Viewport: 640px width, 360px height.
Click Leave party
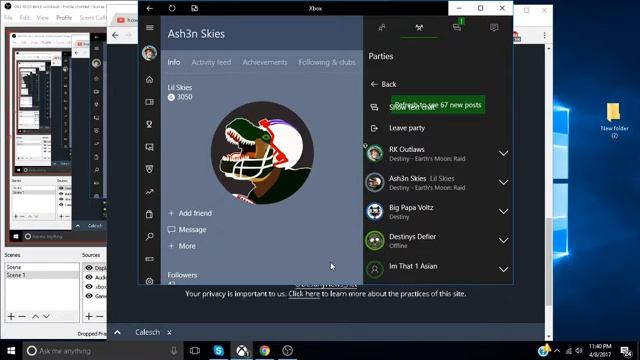[x=407, y=128]
